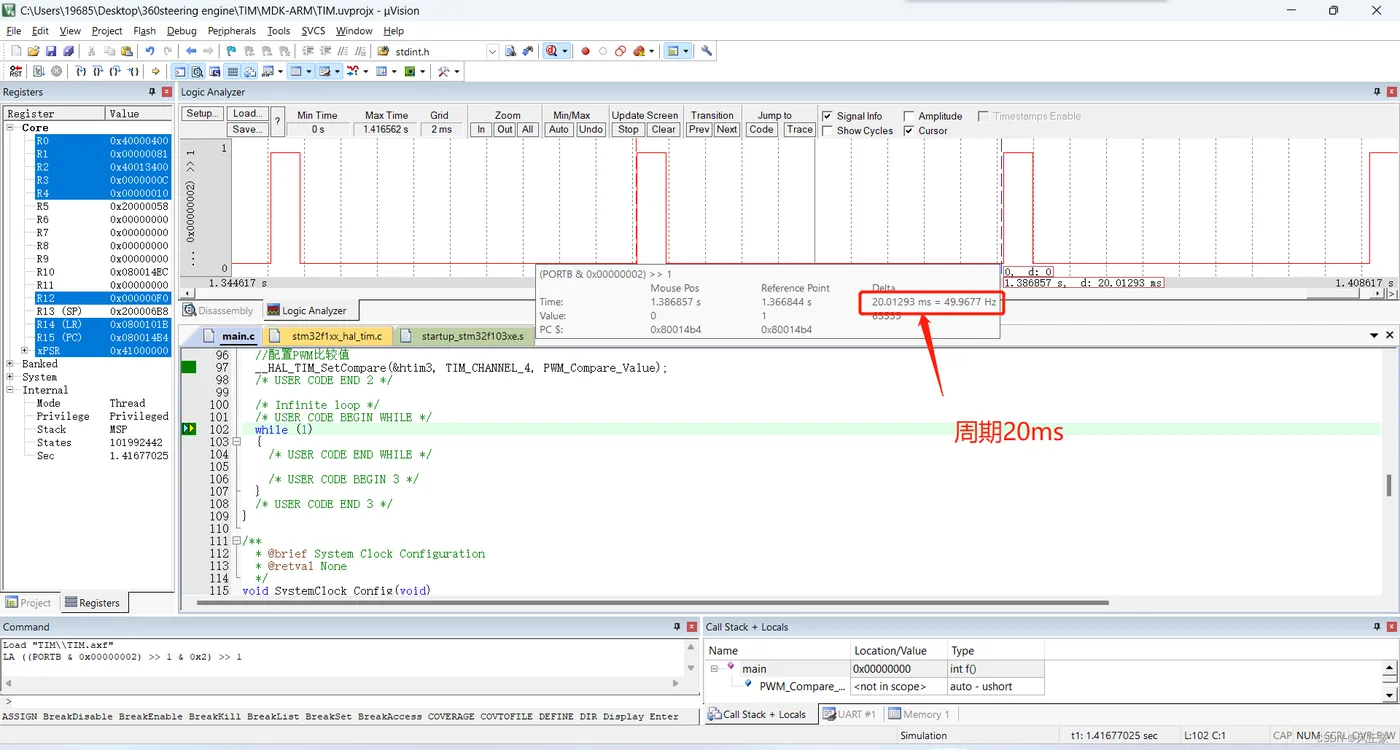The width and height of the screenshot is (1400, 750).
Task: Switch to the stm32f1xx_hal_tim.c tab
Action: coord(327,336)
